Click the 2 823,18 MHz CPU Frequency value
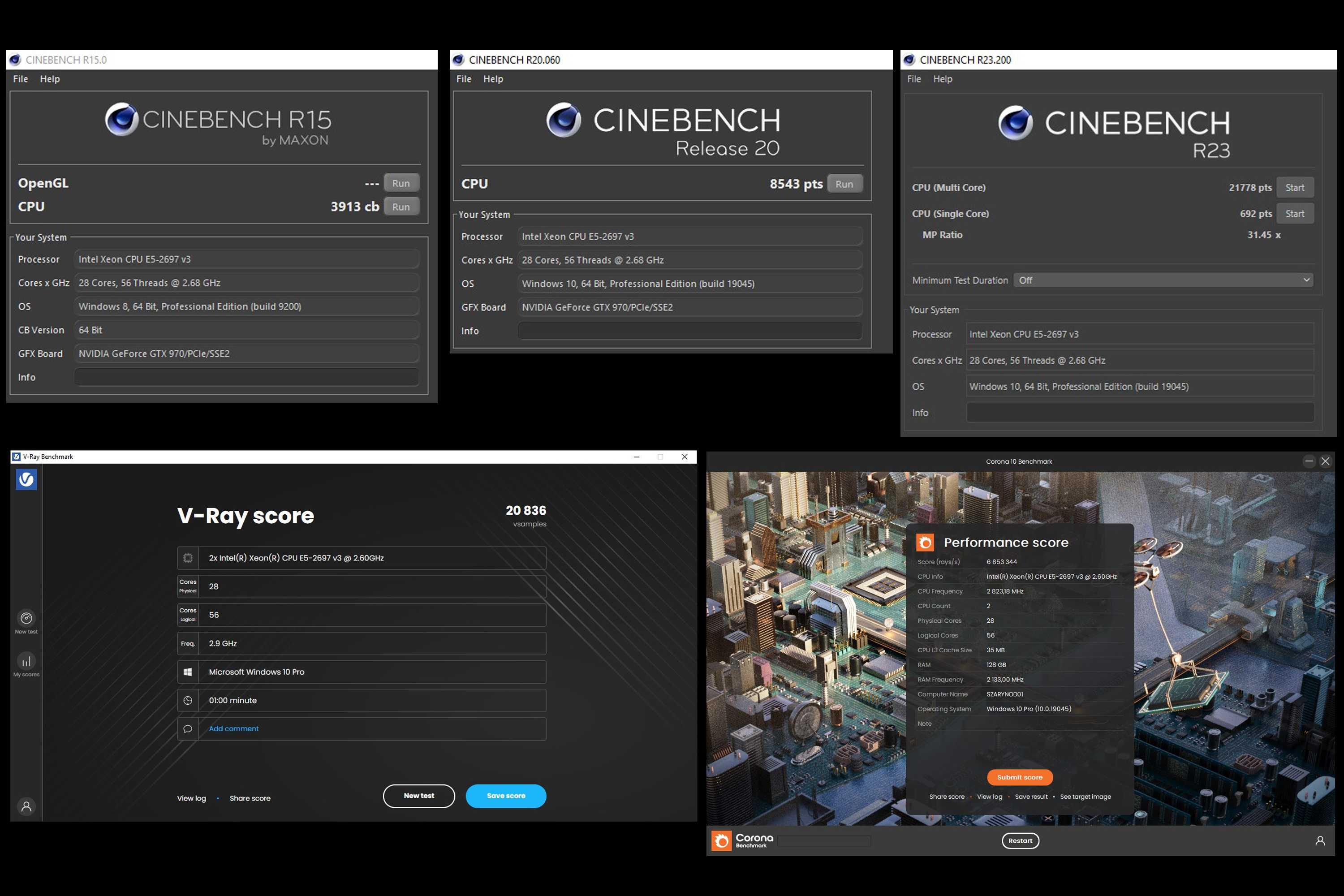Screen dimensions: 1344x896 point(1004,591)
